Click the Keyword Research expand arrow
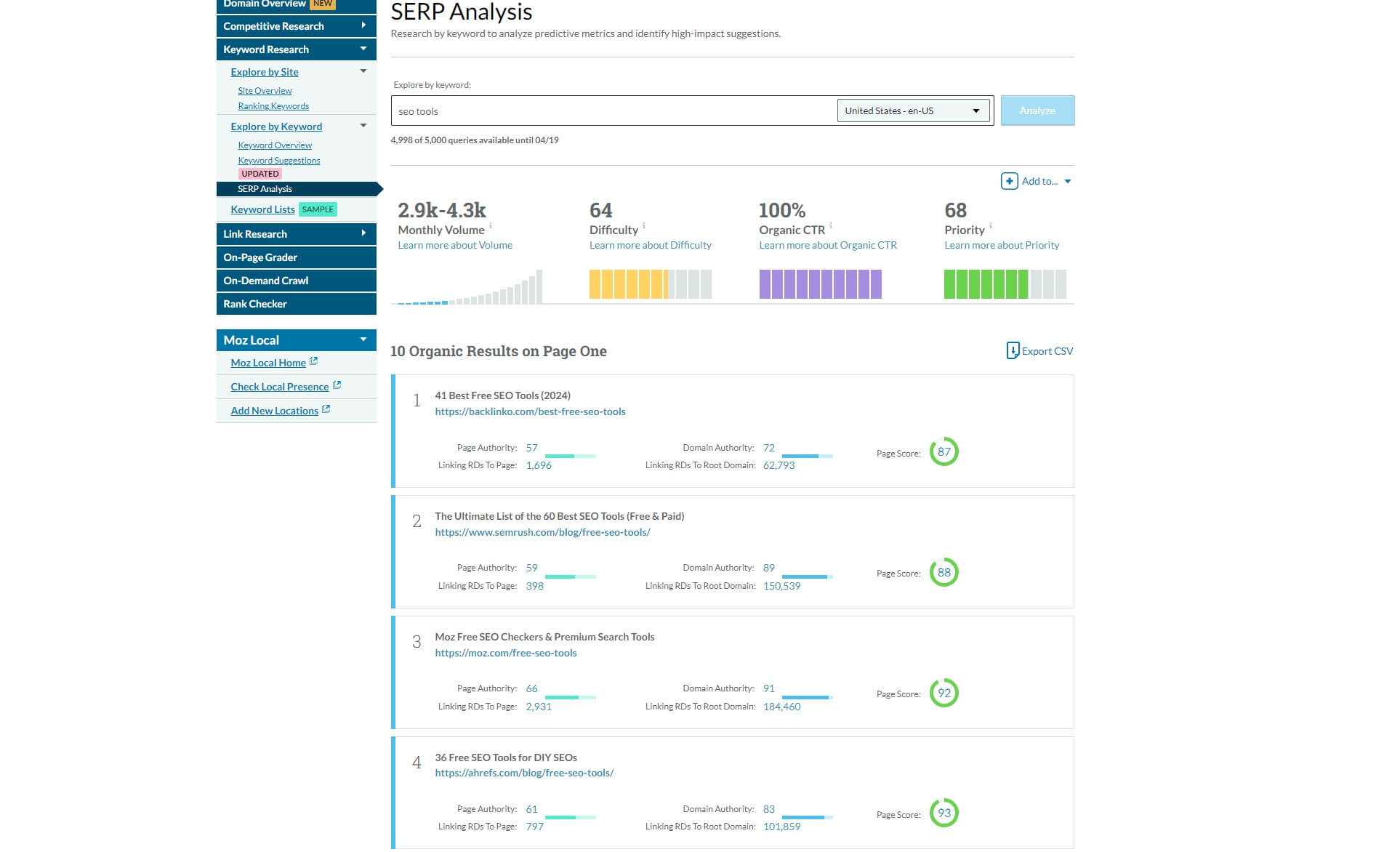This screenshot has width=1400, height=852. [364, 49]
